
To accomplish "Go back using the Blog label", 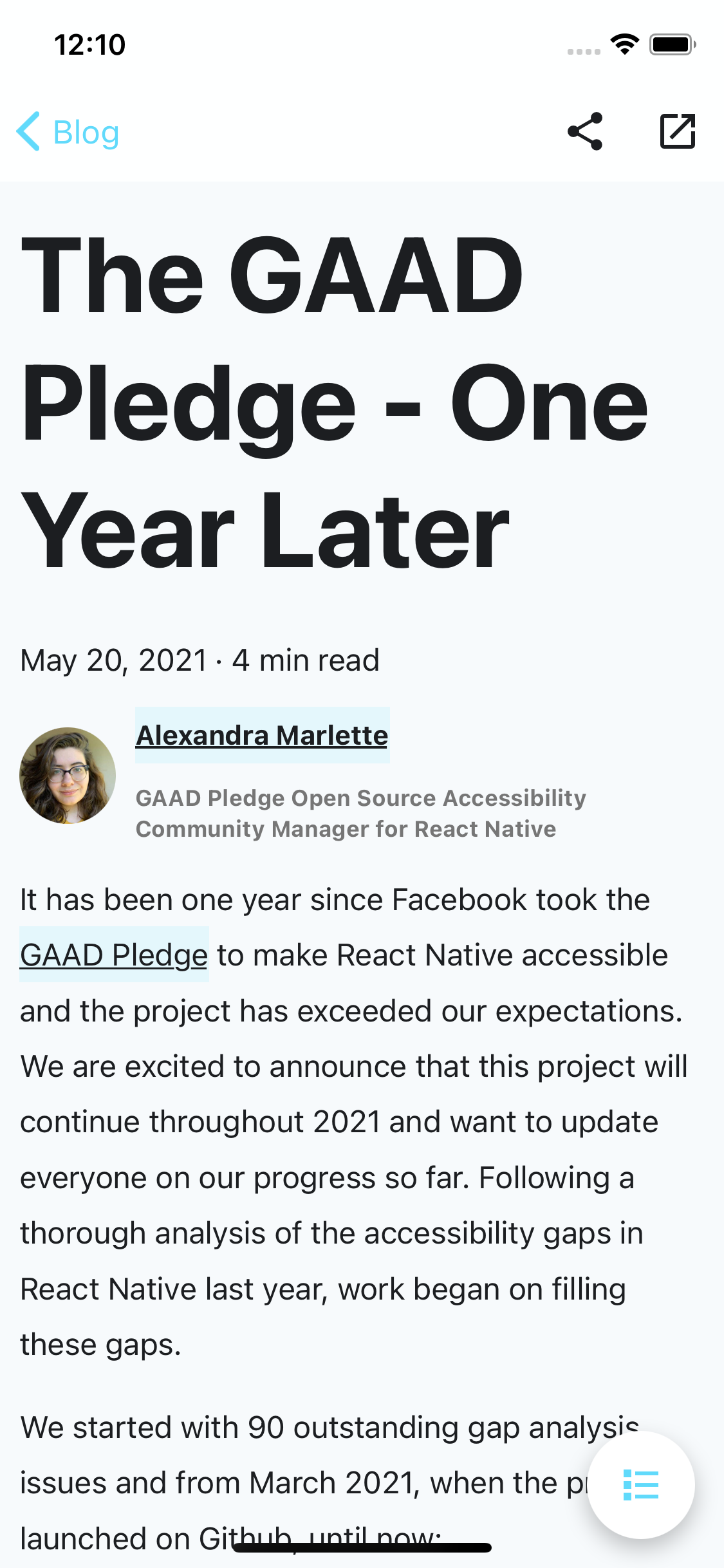I will 86,133.
